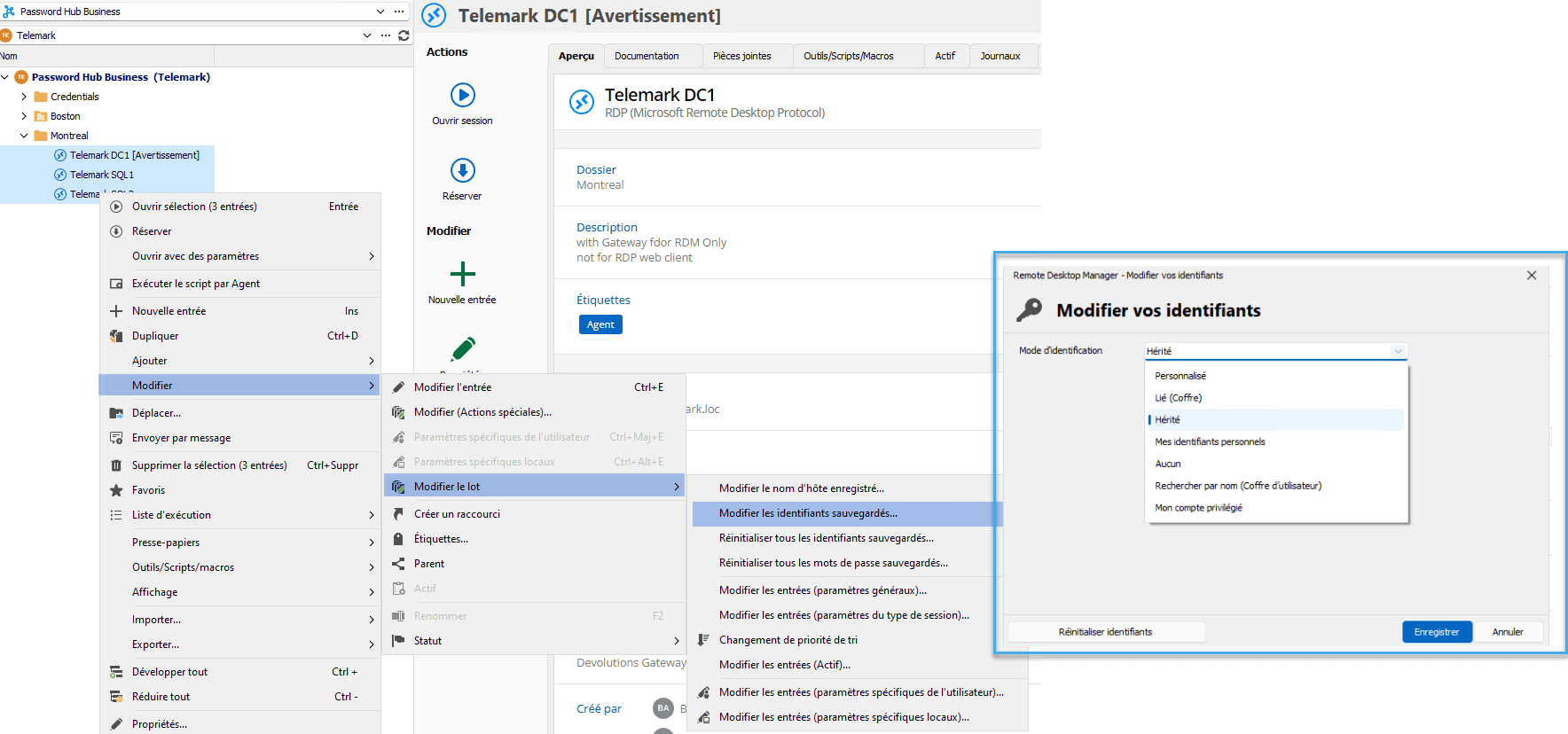Open the Password Hub Business data source dropdown
The image size is (1568, 734).
[x=380, y=12]
